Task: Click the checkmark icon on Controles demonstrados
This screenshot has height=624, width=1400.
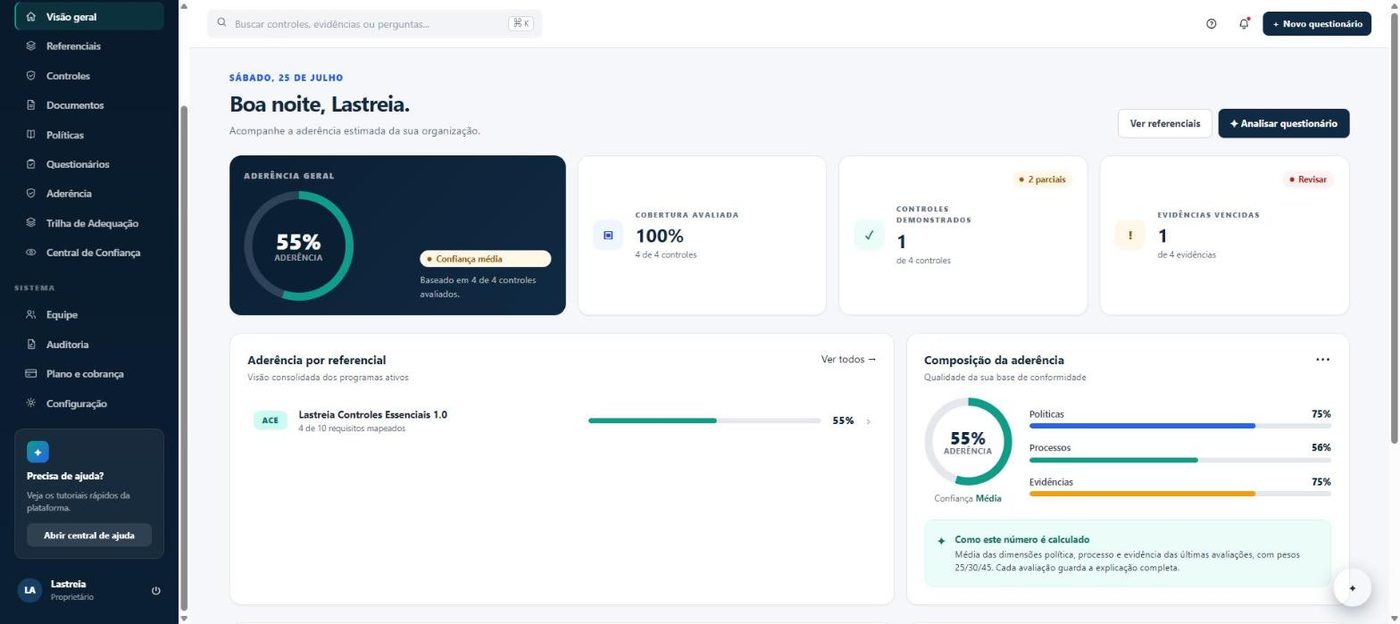Action: pos(869,235)
